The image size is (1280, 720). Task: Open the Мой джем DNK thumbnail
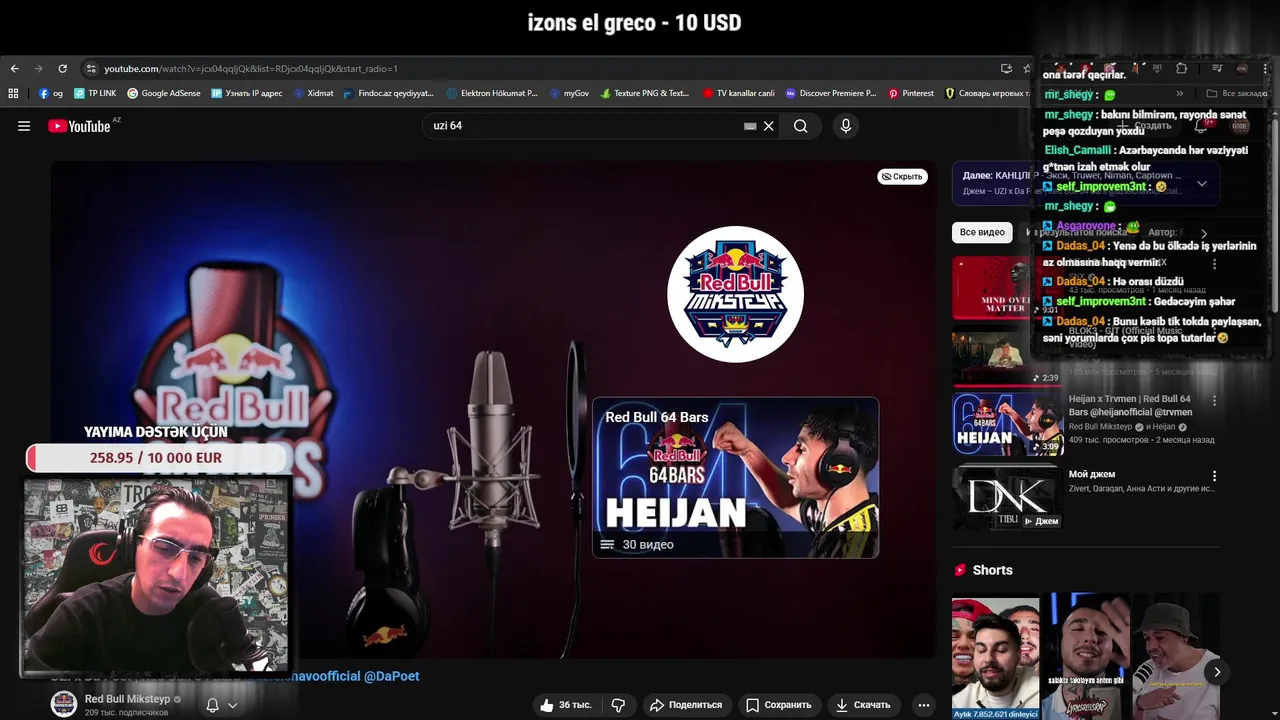point(1007,497)
